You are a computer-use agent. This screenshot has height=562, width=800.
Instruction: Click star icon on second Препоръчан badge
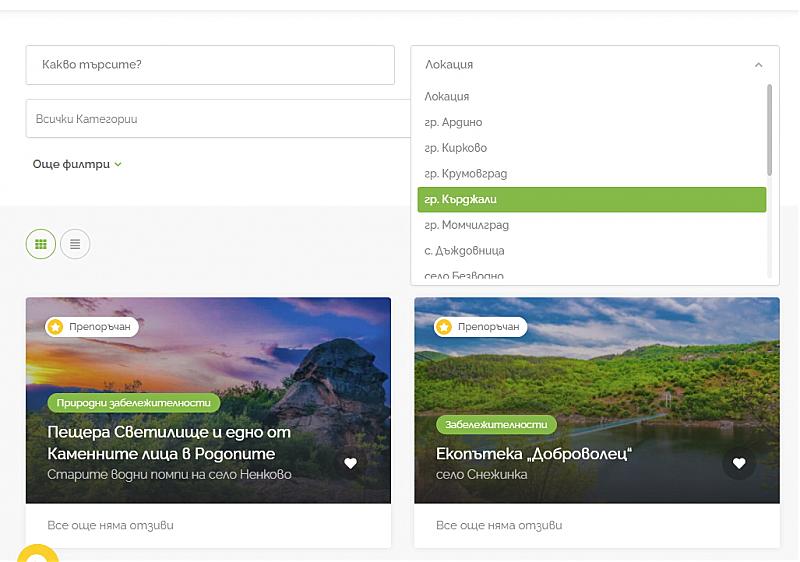(445, 327)
